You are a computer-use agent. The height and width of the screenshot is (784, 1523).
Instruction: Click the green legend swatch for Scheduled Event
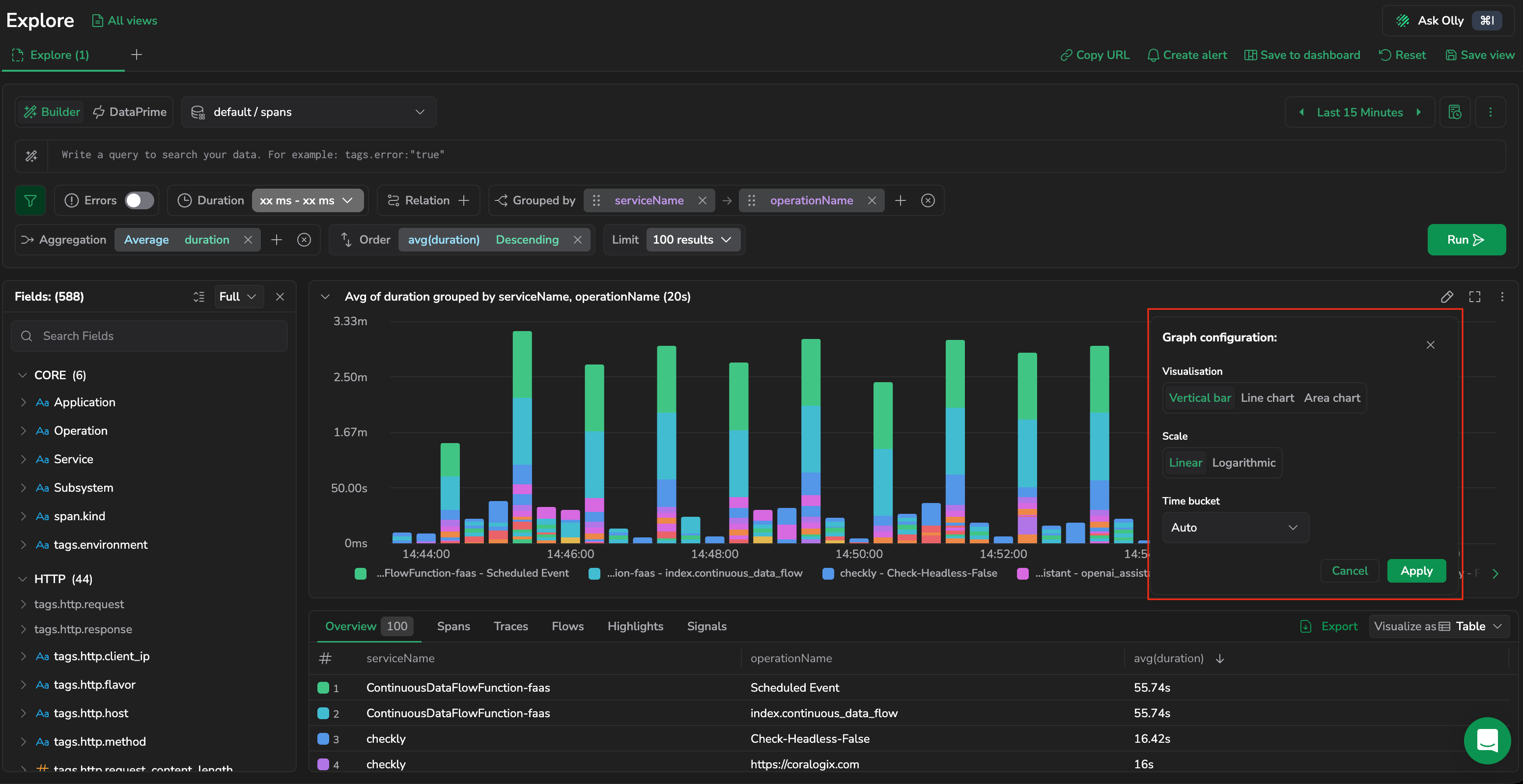coord(360,574)
